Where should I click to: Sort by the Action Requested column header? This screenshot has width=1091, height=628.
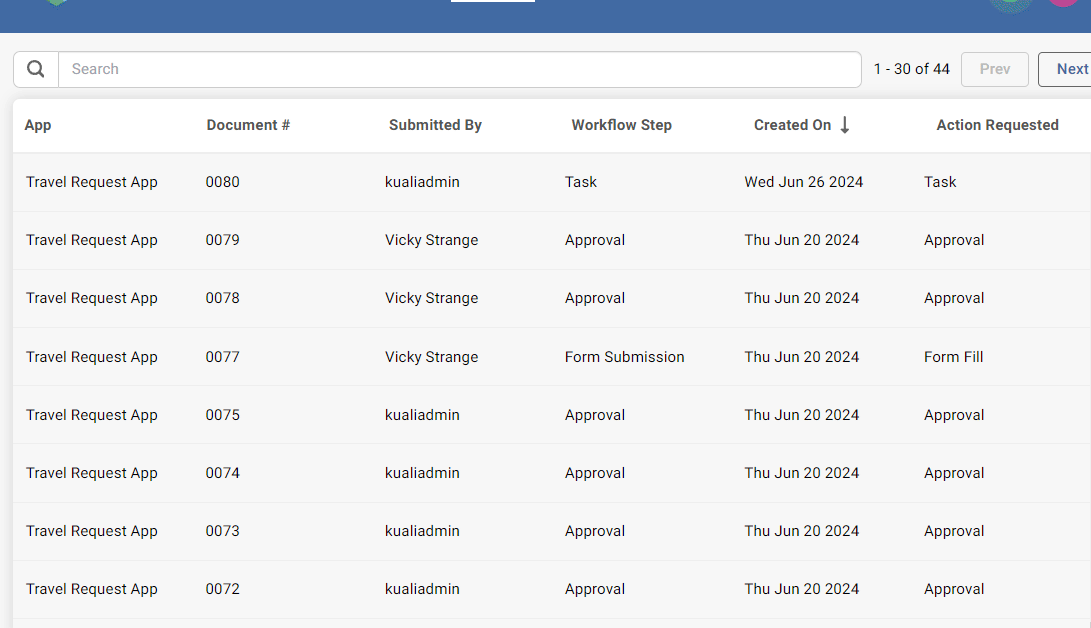(997, 125)
